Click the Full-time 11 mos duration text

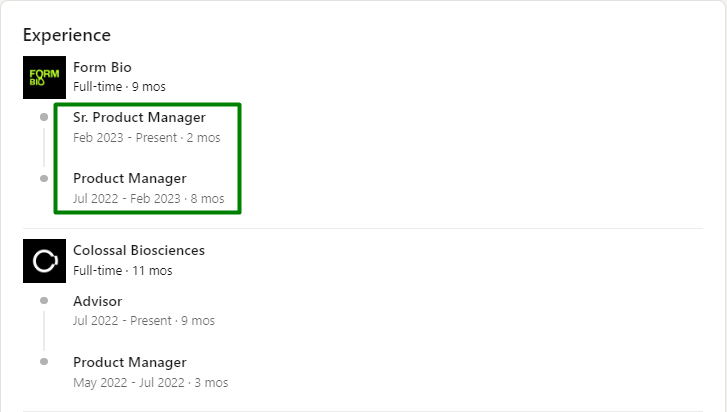click(x=122, y=270)
